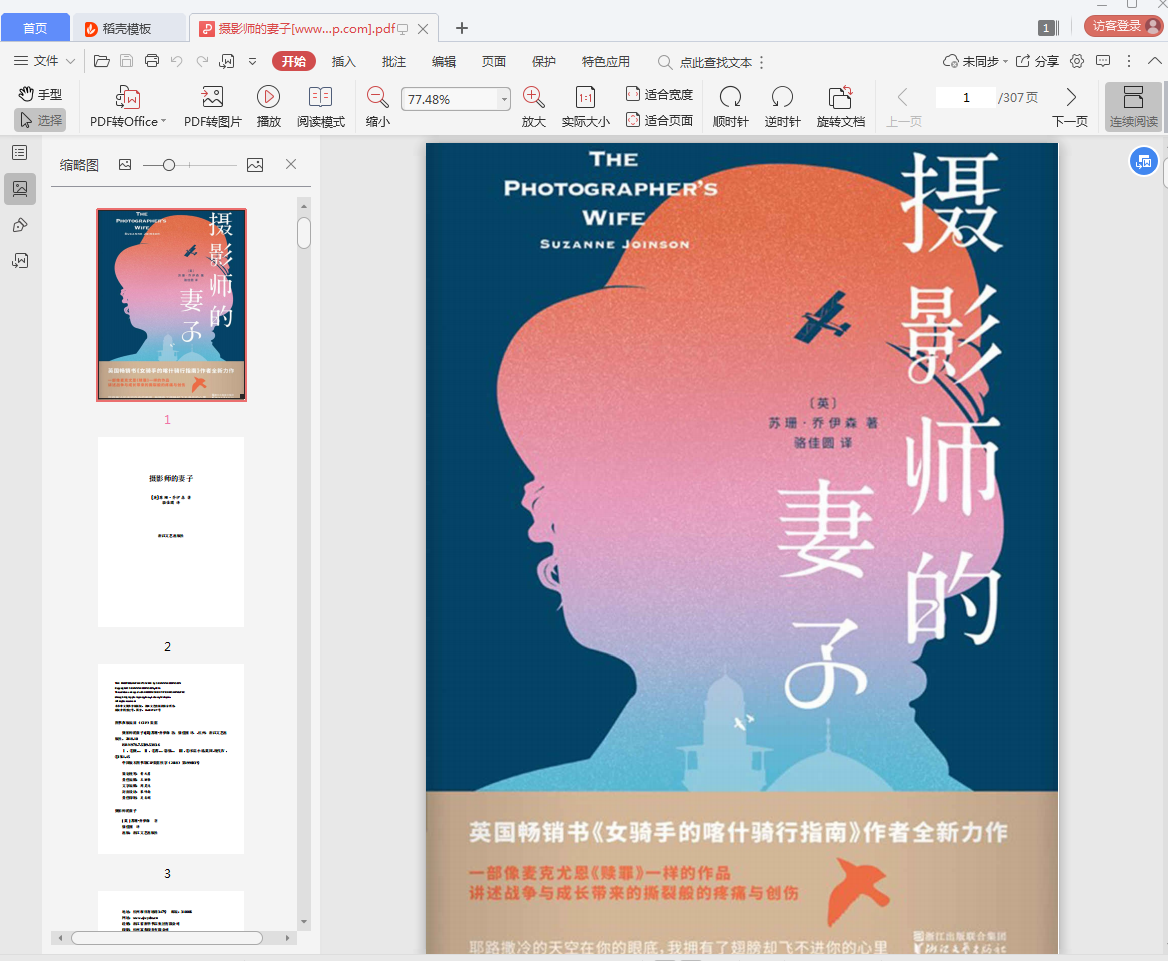Open zoom percentage dropdown
Viewport: 1168px width, 961px height.
click(504, 99)
